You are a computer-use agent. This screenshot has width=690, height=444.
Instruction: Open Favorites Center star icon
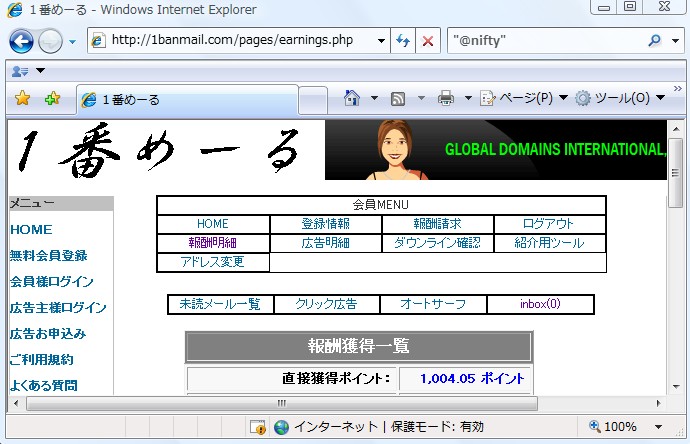[22, 98]
